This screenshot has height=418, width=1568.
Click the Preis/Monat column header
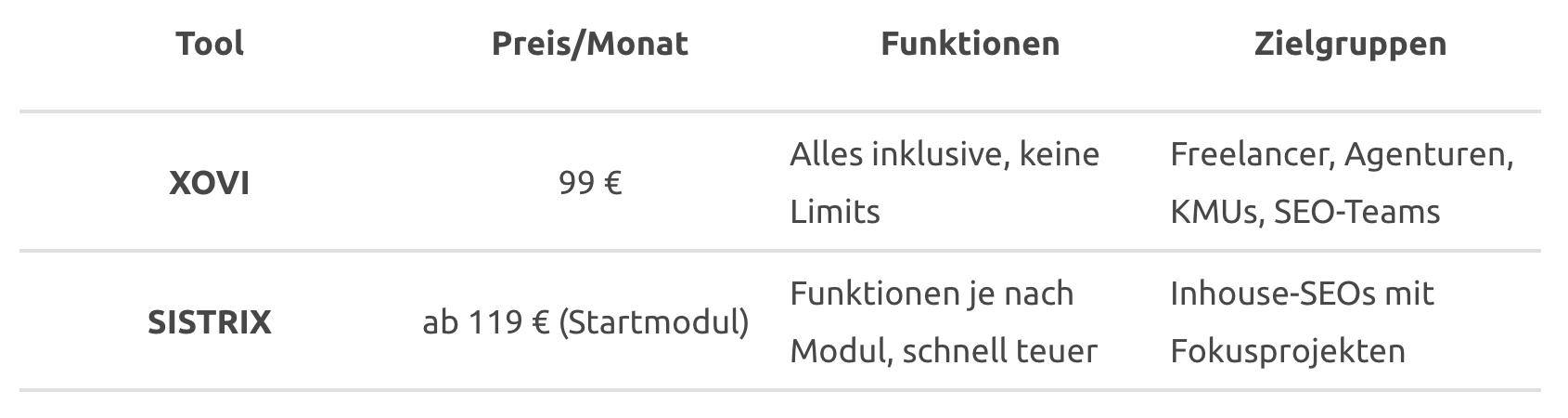point(590,44)
